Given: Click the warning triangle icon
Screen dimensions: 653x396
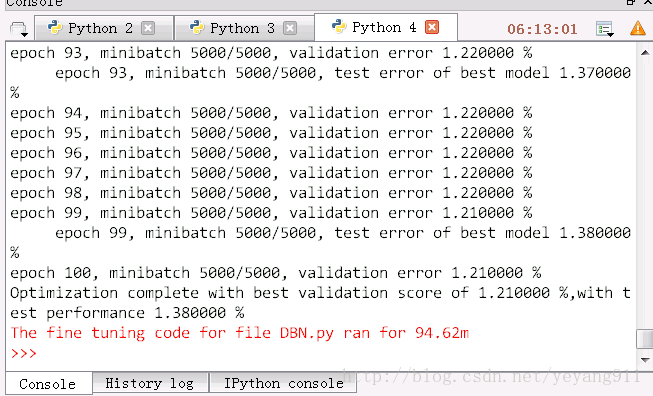Looking at the screenshot, I should pos(638,29).
